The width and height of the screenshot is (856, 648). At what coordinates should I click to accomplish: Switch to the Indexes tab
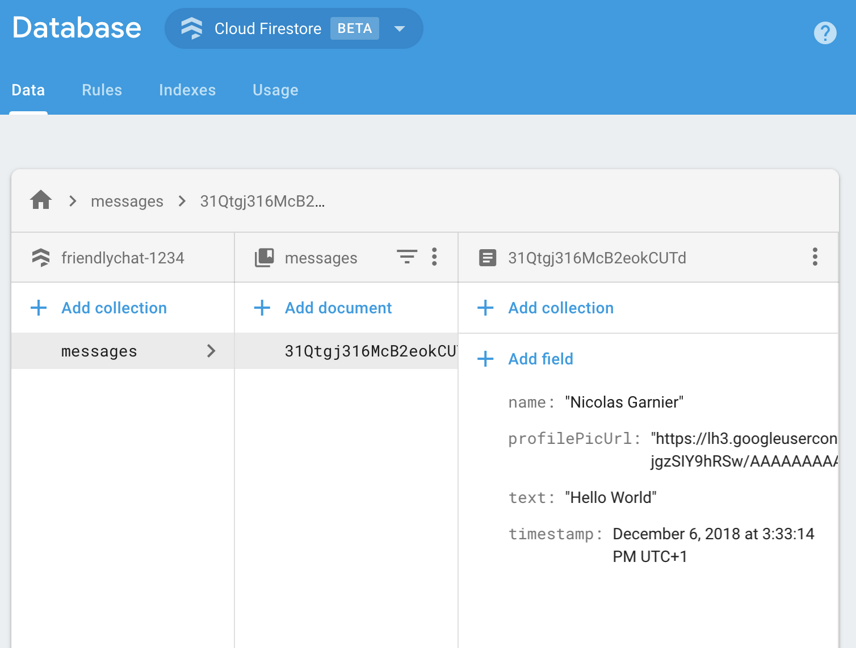tap(187, 90)
